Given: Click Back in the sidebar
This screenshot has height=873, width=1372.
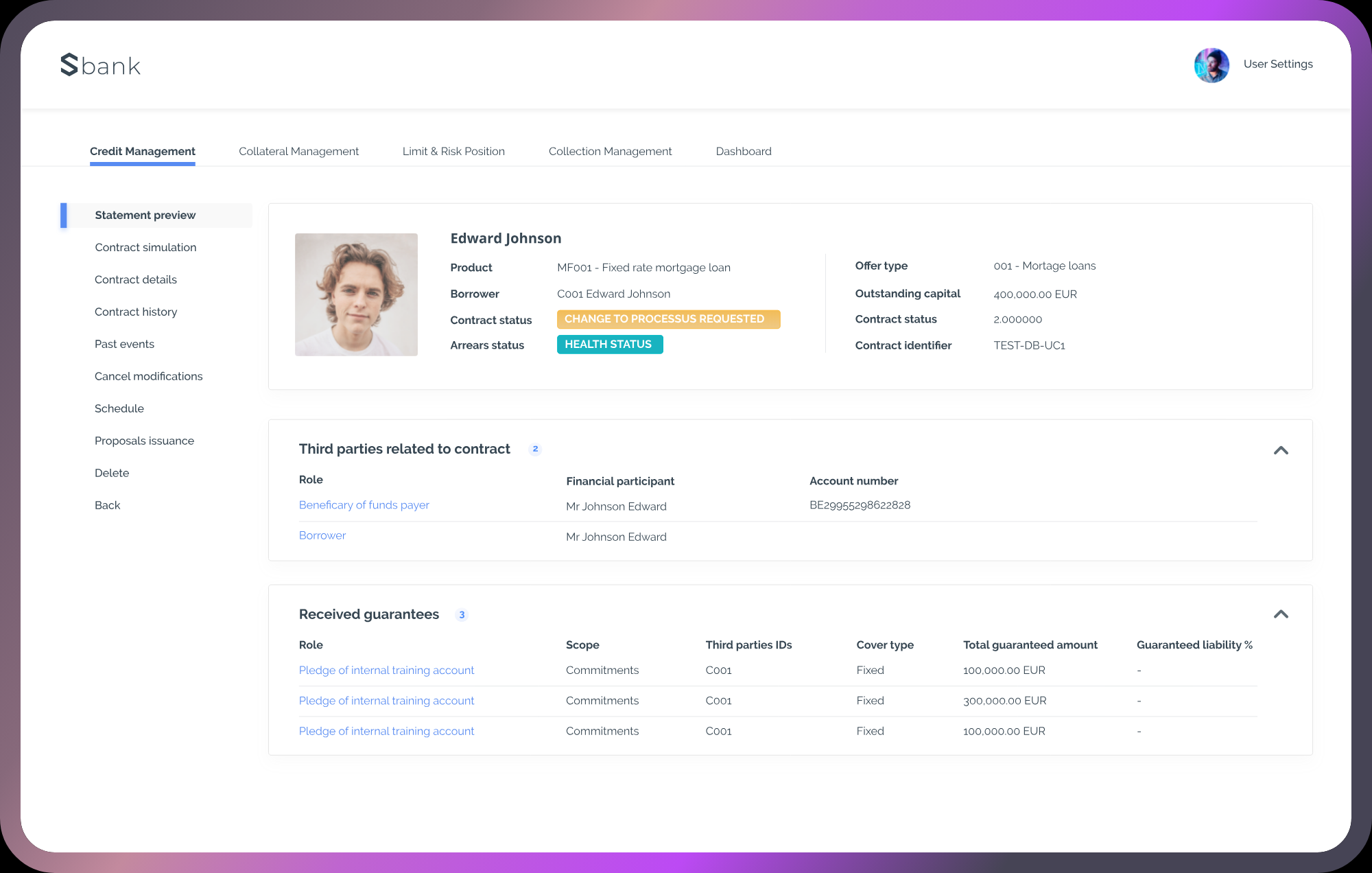Looking at the screenshot, I should [107, 504].
